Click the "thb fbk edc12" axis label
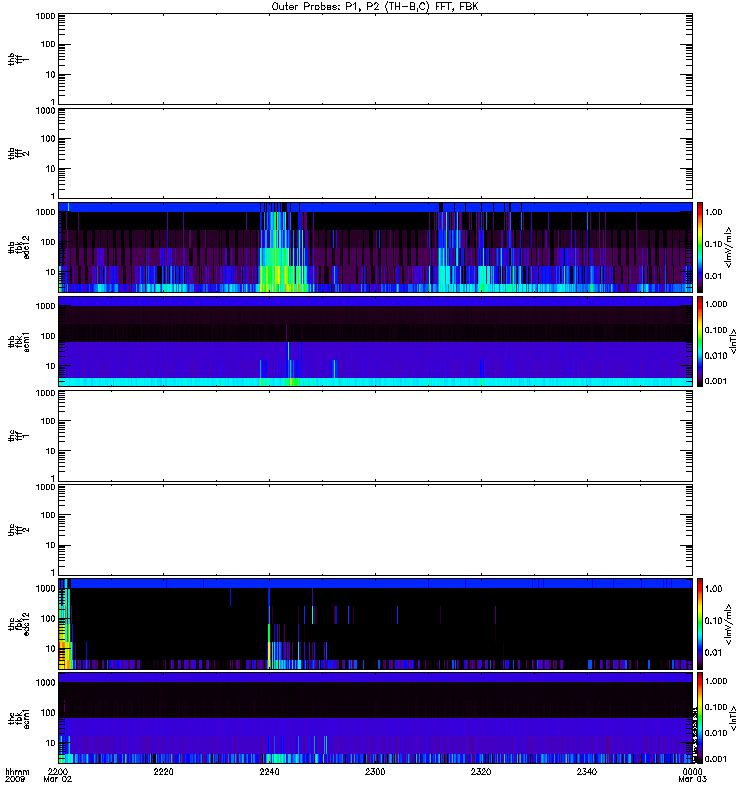 (x=18, y=247)
